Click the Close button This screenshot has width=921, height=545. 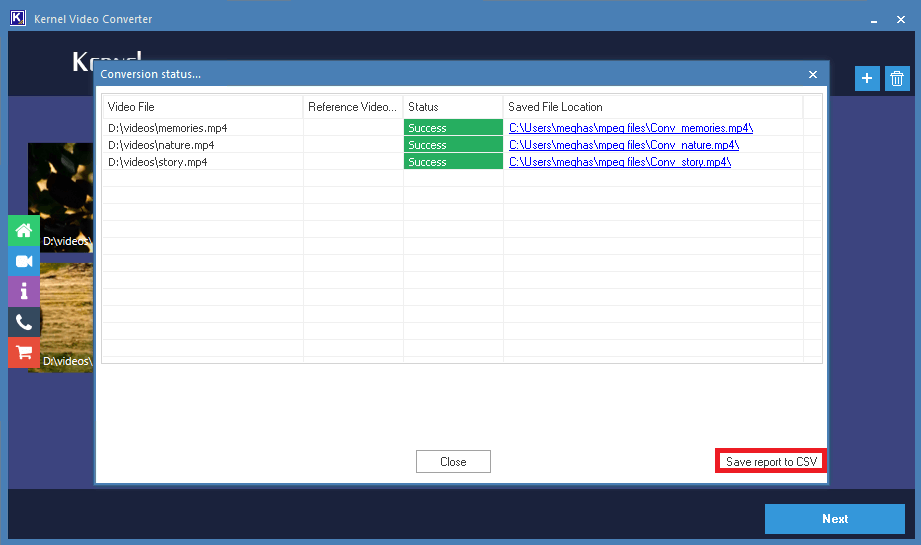(453, 462)
